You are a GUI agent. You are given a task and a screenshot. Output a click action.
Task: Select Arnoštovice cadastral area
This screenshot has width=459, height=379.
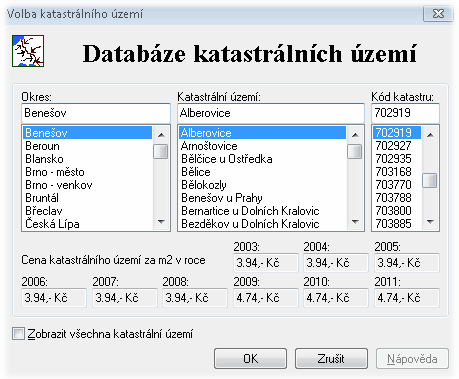point(262,146)
